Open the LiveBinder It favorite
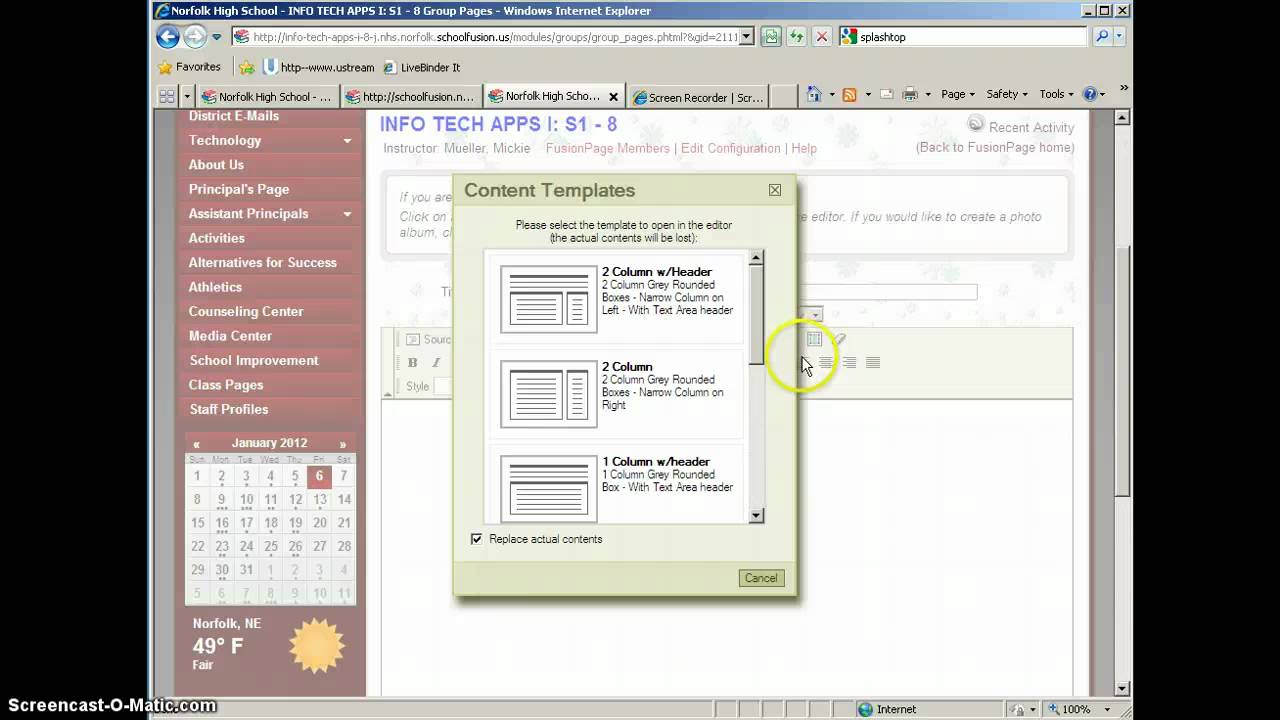 (x=421, y=67)
